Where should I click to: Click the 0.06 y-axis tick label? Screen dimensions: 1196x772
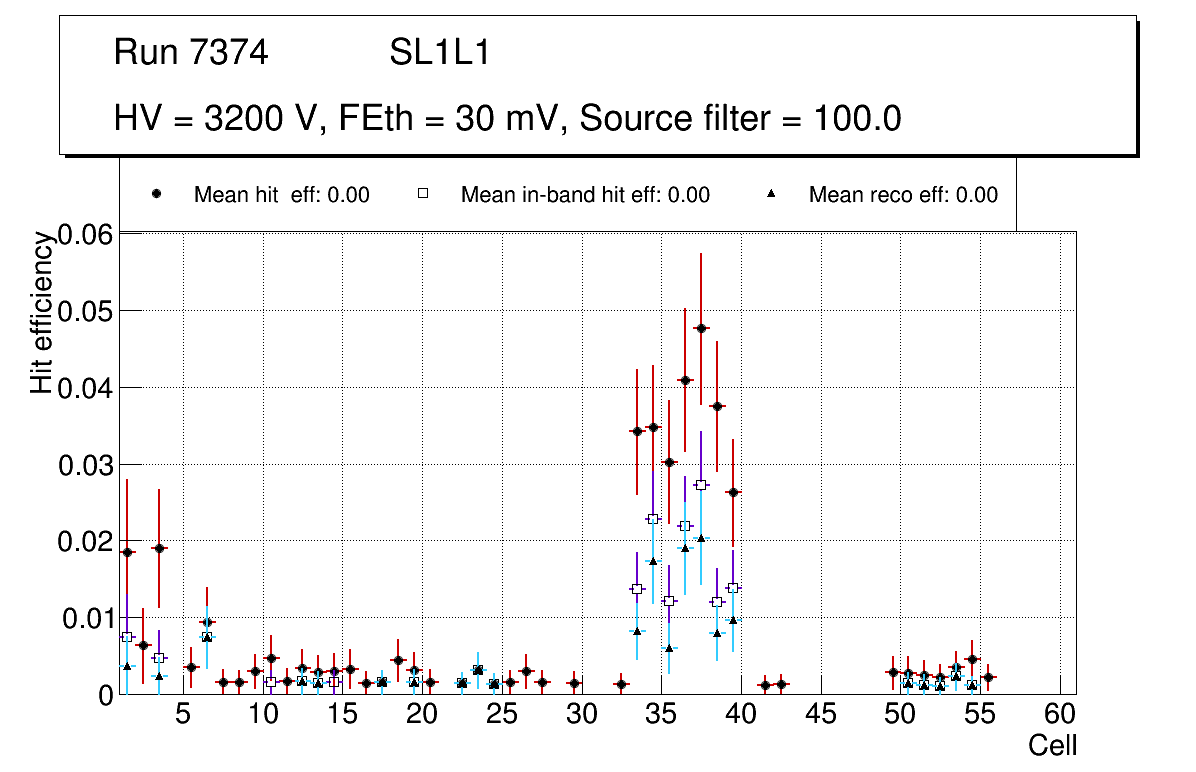pos(87,235)
